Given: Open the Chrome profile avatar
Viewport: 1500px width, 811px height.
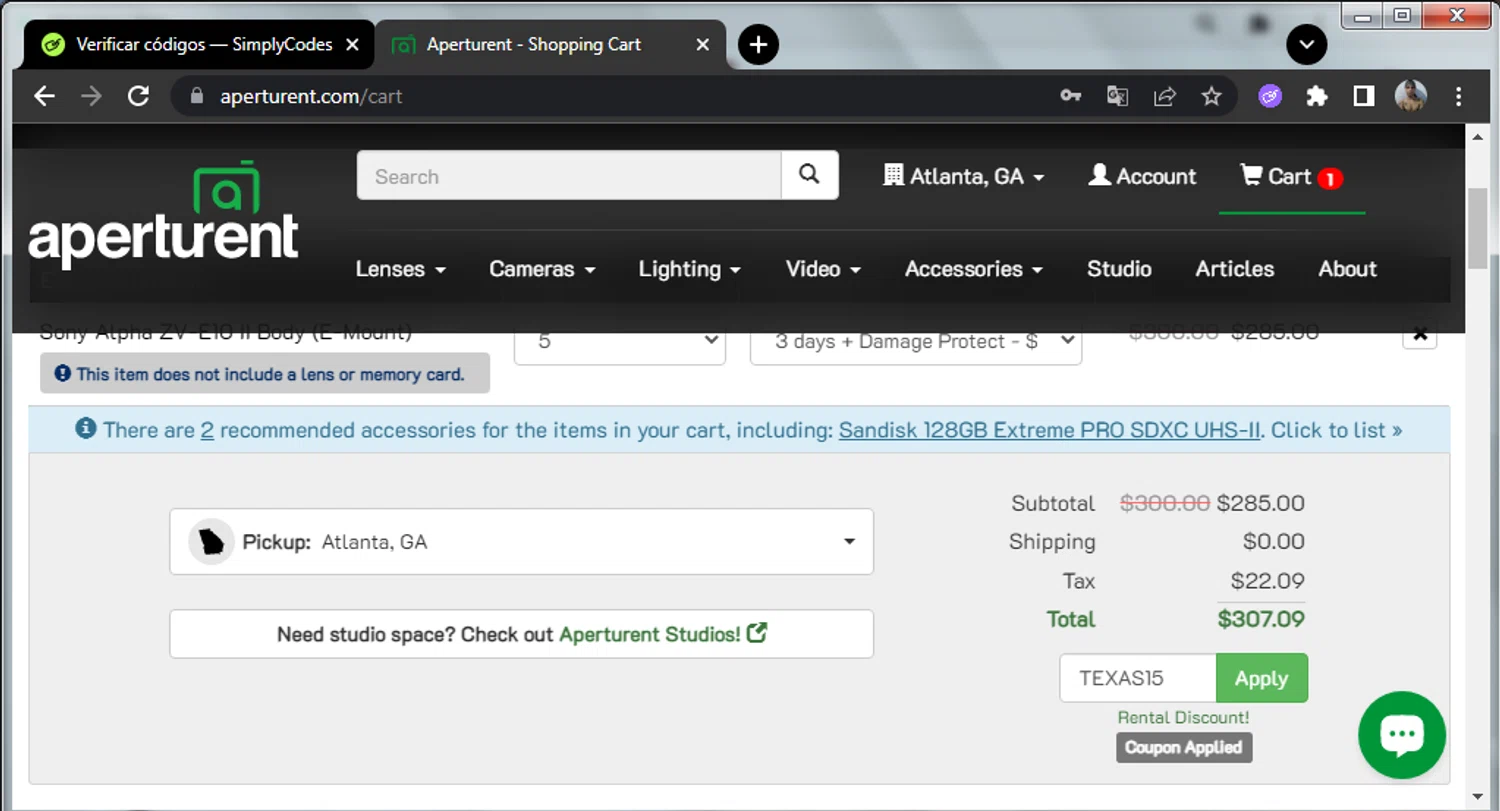Looking at the screenshot, I should pyautogui.click(x=1410, y=96).
